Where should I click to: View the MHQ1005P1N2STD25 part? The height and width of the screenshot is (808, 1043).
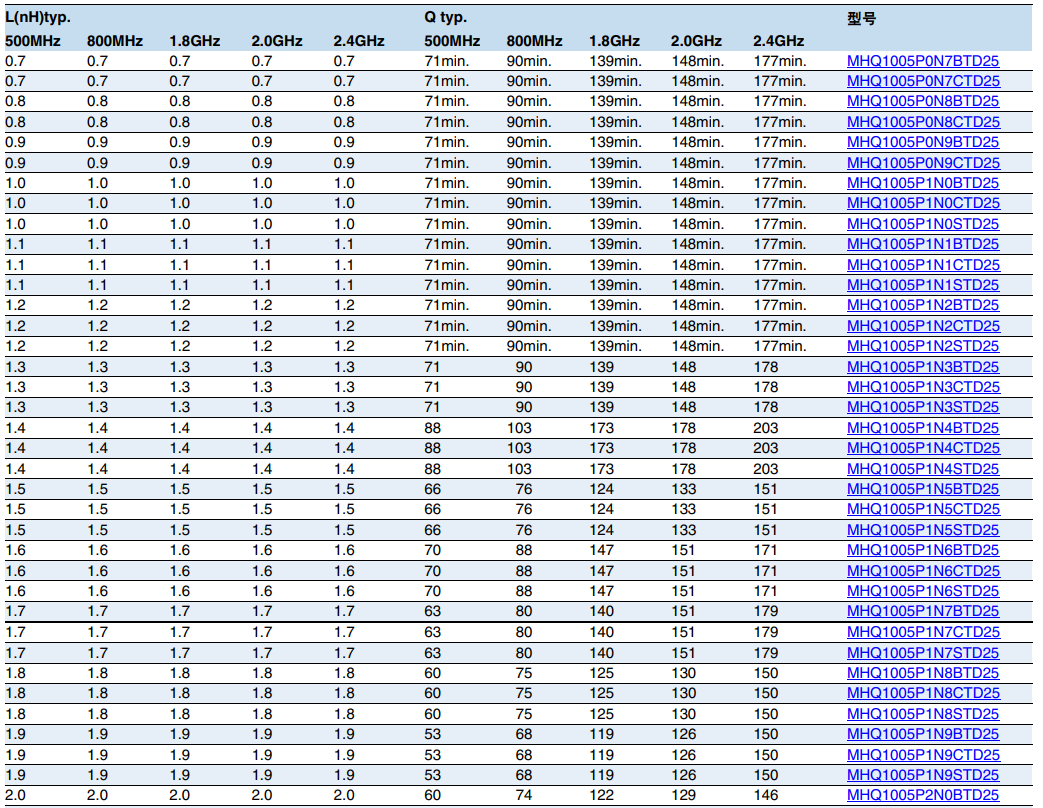coord(923,346)
